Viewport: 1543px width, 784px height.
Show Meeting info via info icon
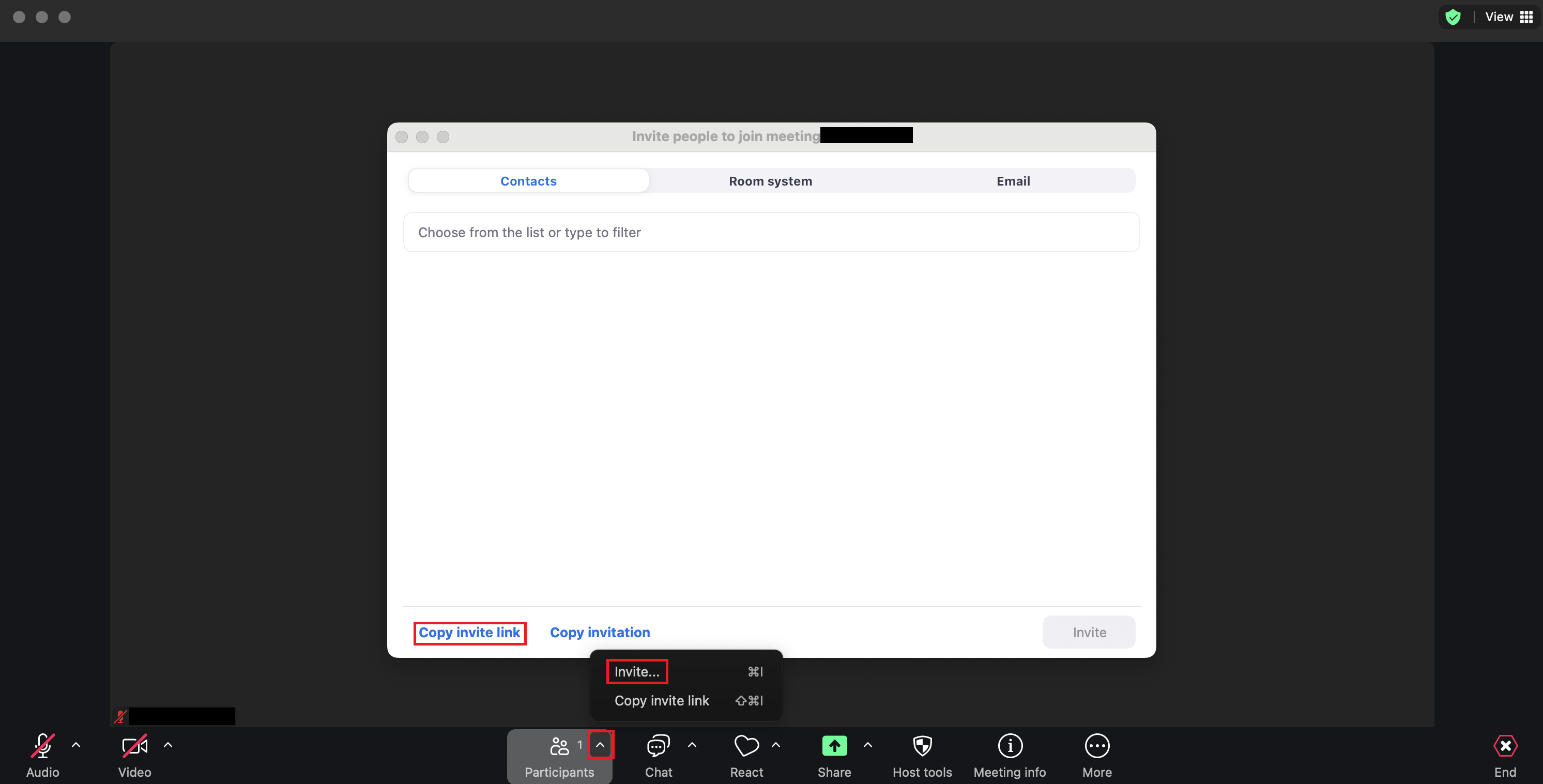[x=1010, y=746]
